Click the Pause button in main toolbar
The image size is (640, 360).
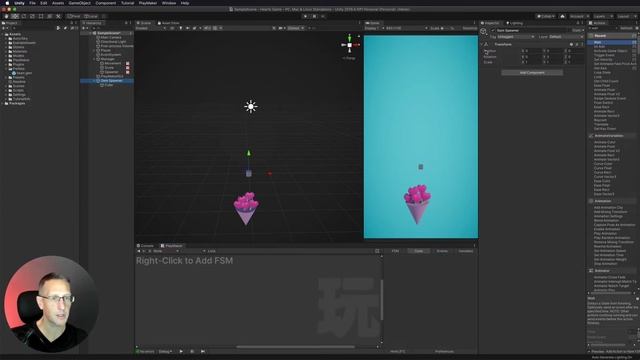314,16
